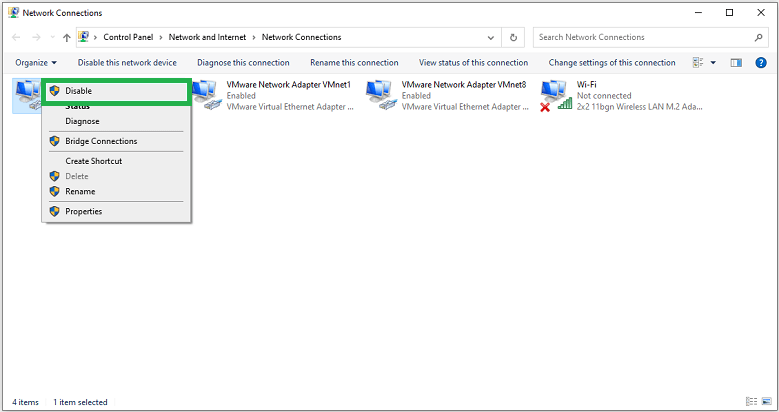Navigate to Network and Internet breadcrumb

[207, 37]
